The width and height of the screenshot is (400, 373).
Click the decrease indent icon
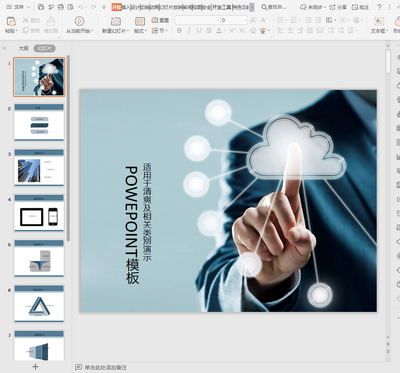click(x=308, y=20)
